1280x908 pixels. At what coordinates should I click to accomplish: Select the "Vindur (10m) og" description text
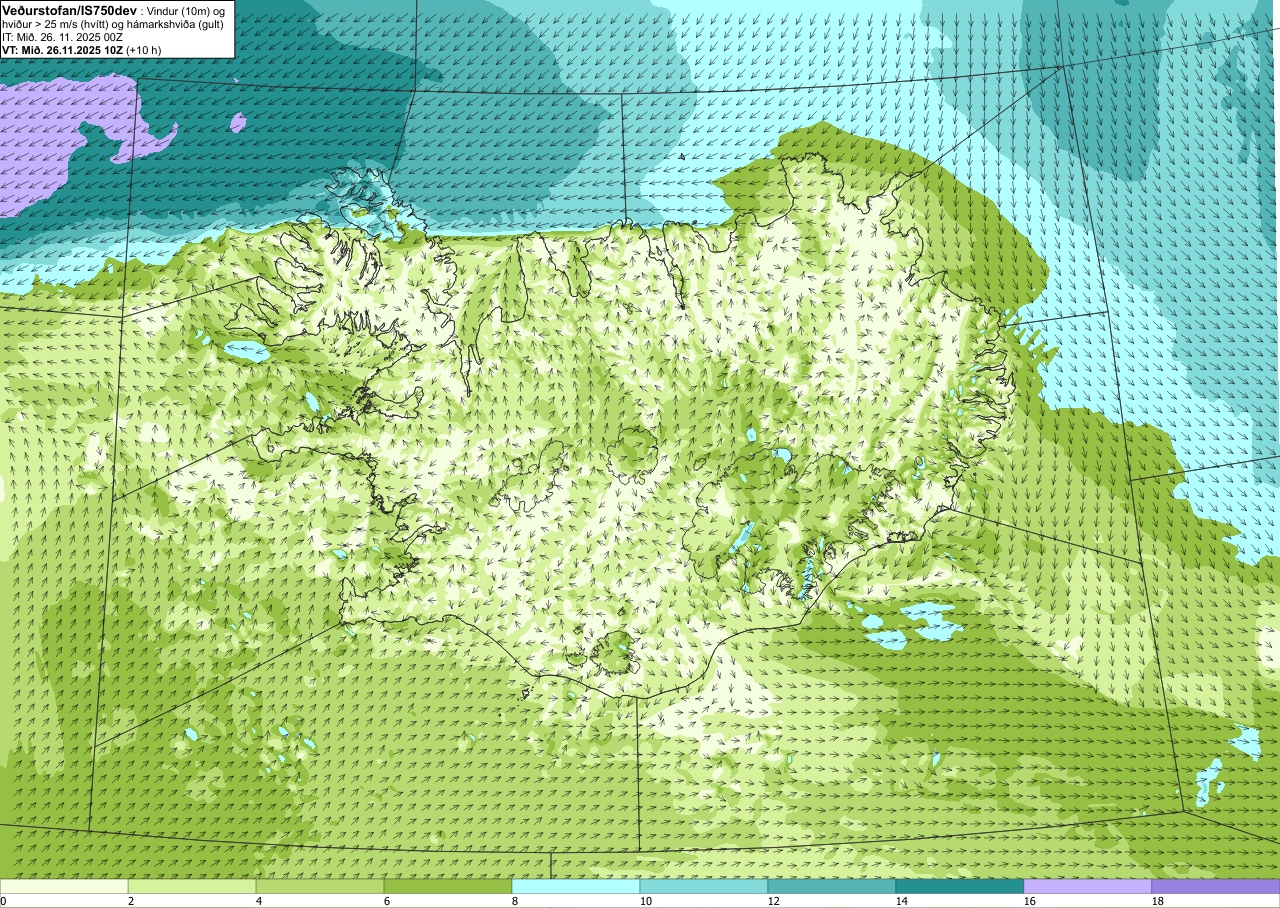point(185,11)
